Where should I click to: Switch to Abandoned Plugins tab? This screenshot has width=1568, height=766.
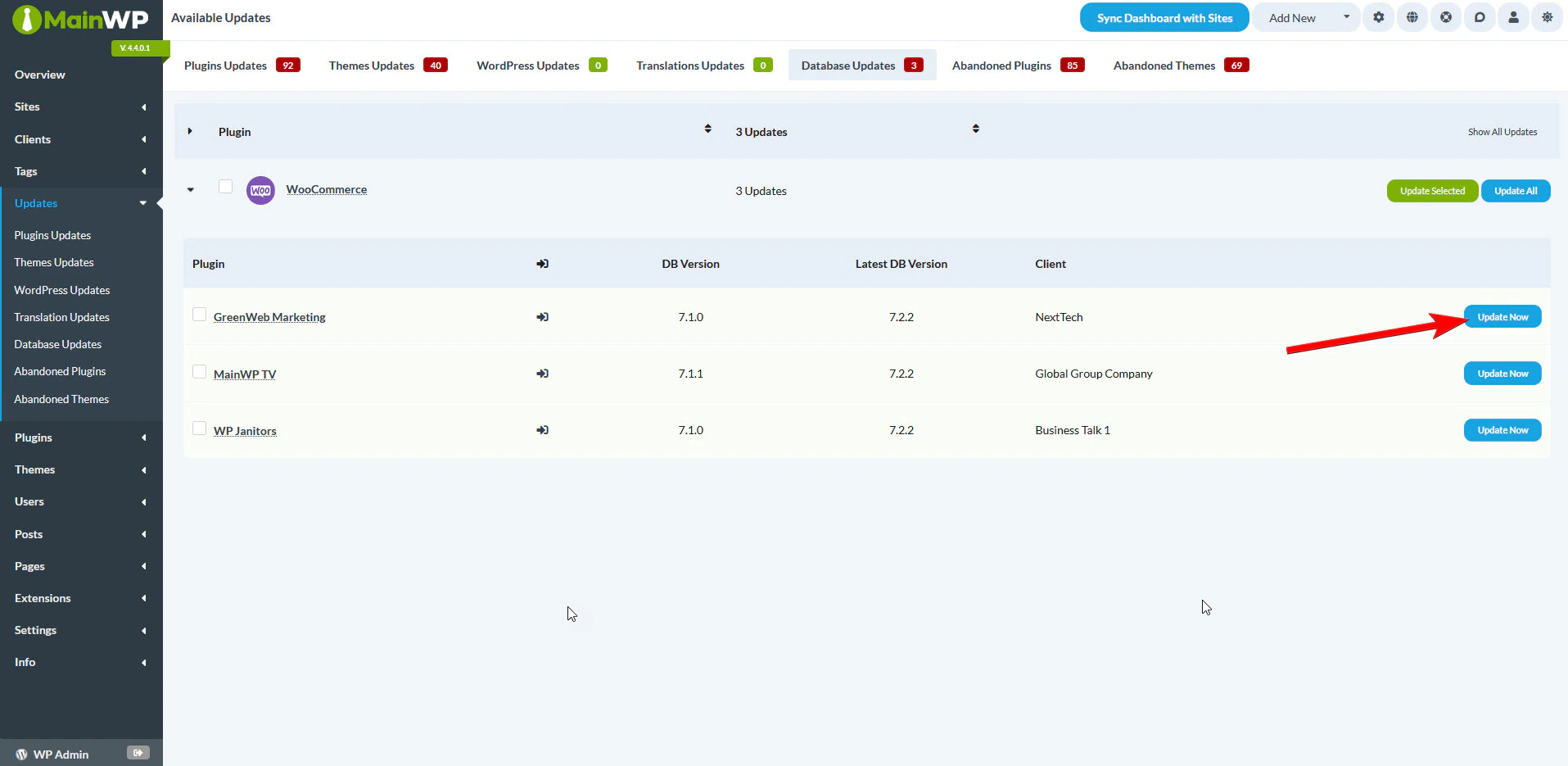1018,66
